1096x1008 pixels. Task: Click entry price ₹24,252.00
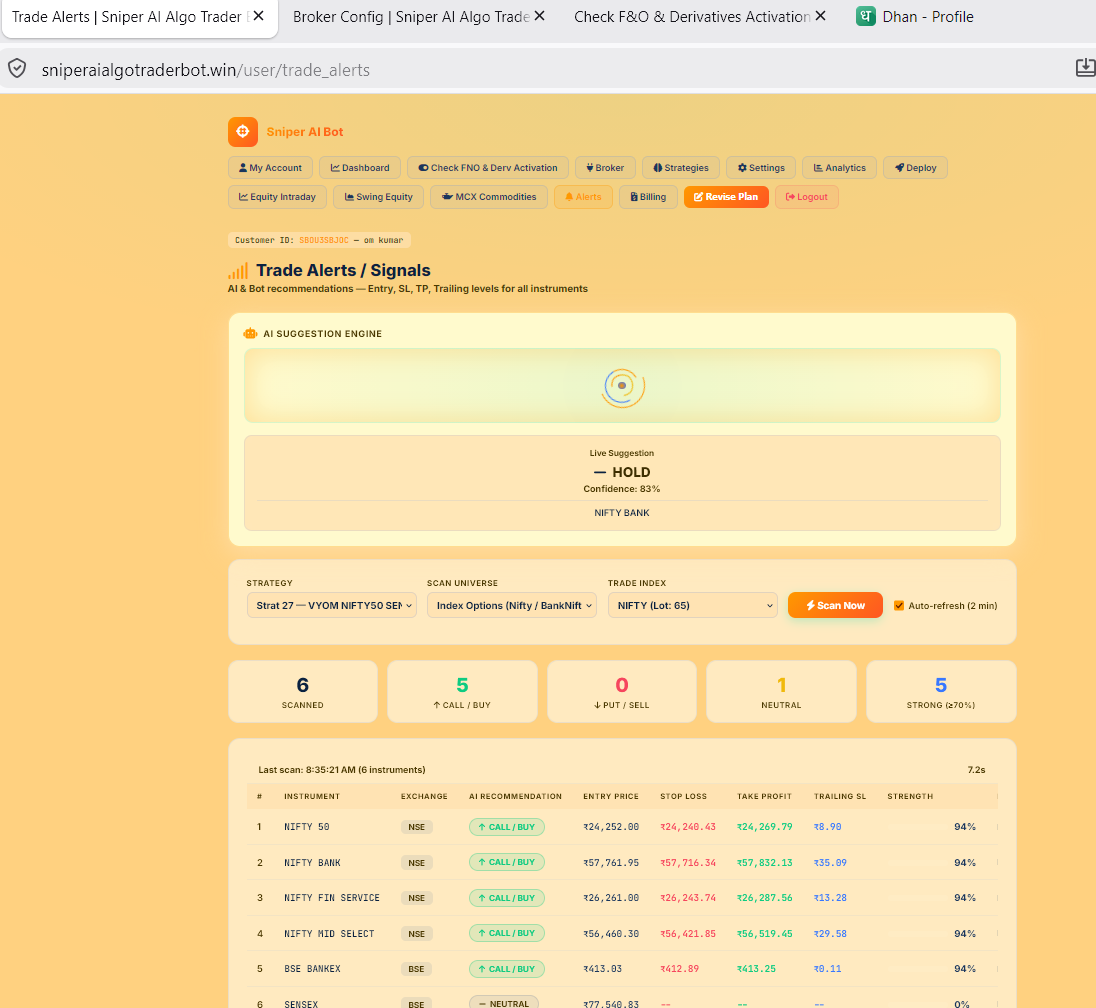tap(611, 827)
